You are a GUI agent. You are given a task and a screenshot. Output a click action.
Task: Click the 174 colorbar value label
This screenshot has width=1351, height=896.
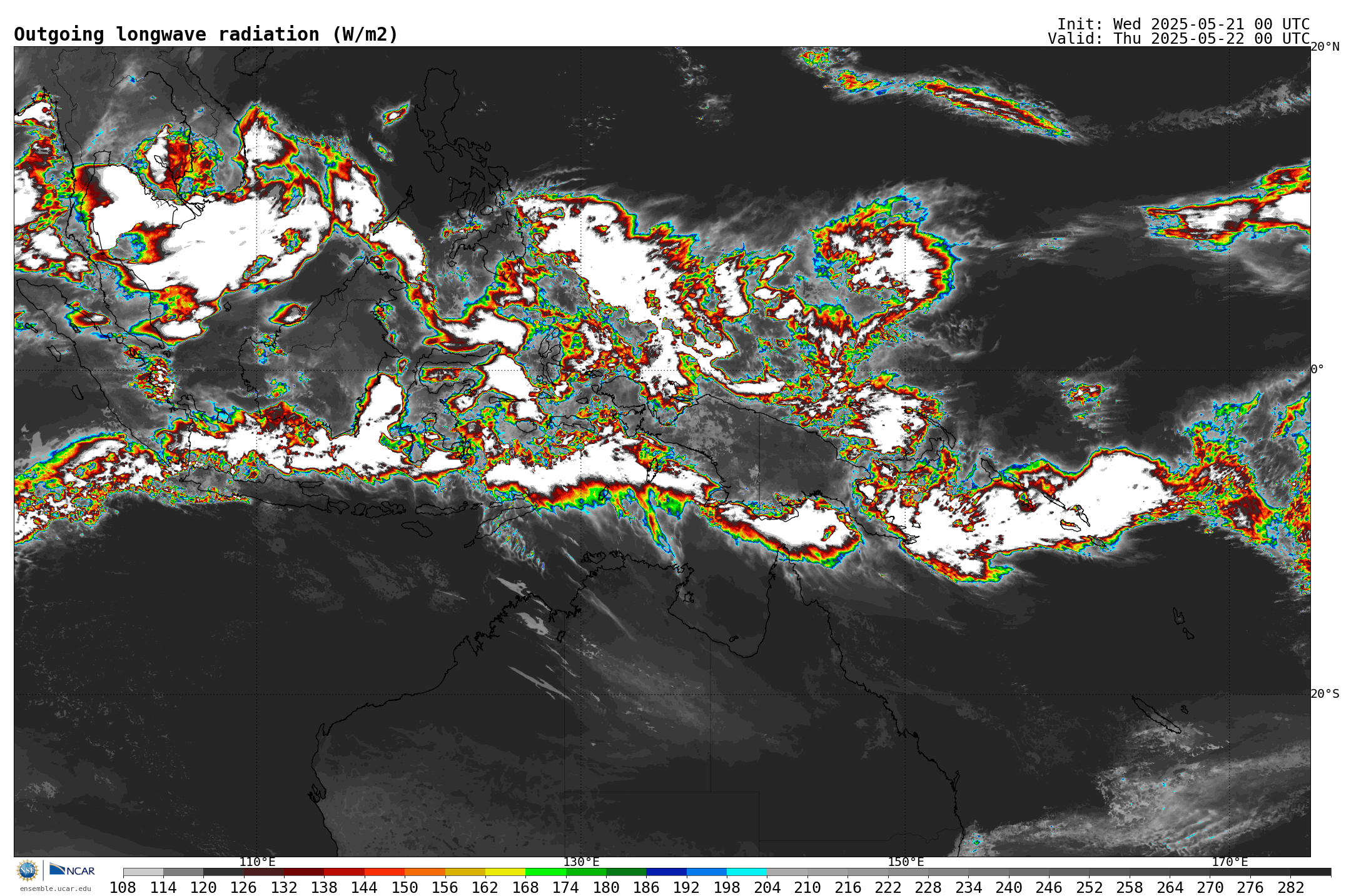click(565, 888)
